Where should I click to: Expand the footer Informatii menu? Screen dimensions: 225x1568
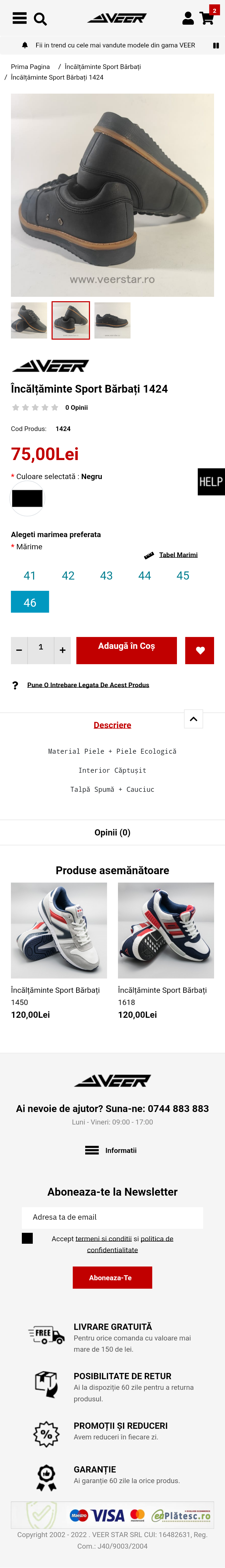coord(112,1150)
